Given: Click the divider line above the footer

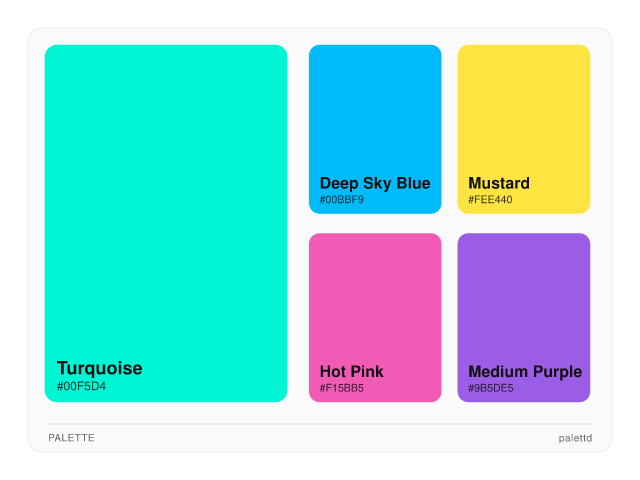Looking at the screenshot, I should click(x=320, y=424).
